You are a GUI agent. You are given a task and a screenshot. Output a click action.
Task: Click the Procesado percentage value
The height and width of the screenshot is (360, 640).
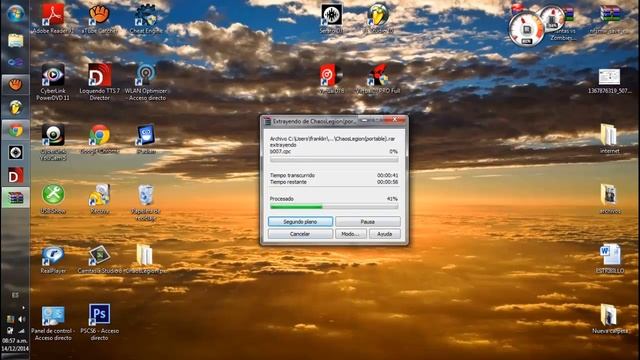pyautogui.click(x=392, y=199)
